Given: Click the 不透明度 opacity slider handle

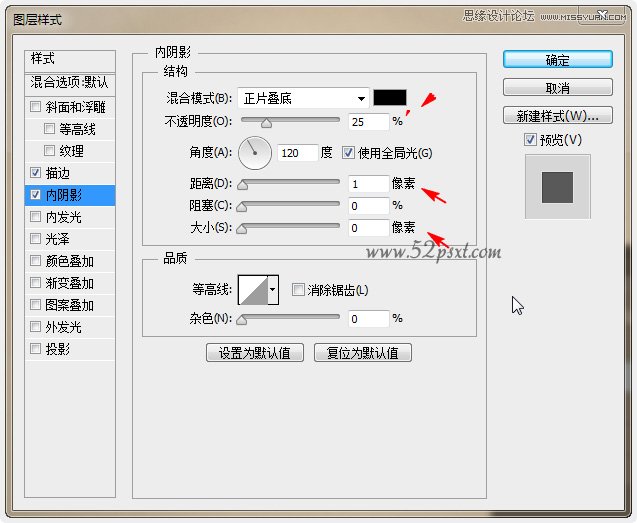Looking at the screenshot, I should pos(266,122).
